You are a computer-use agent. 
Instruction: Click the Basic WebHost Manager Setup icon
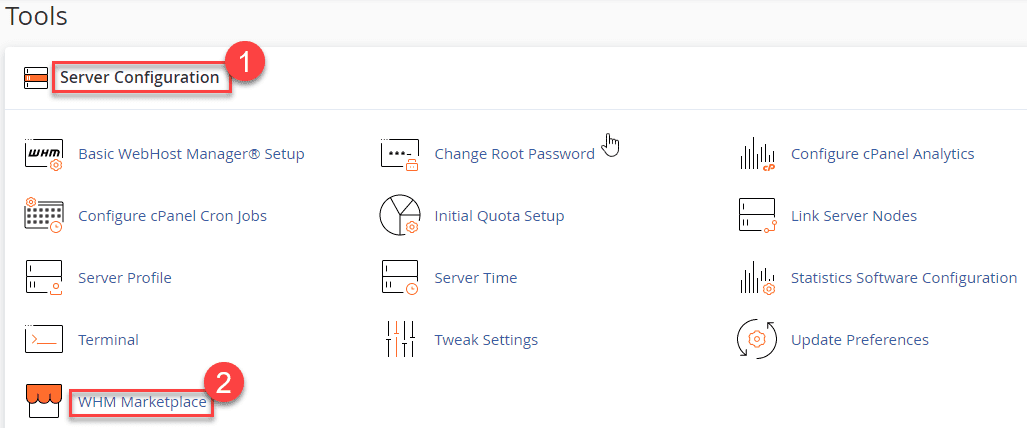coord(44,155)
